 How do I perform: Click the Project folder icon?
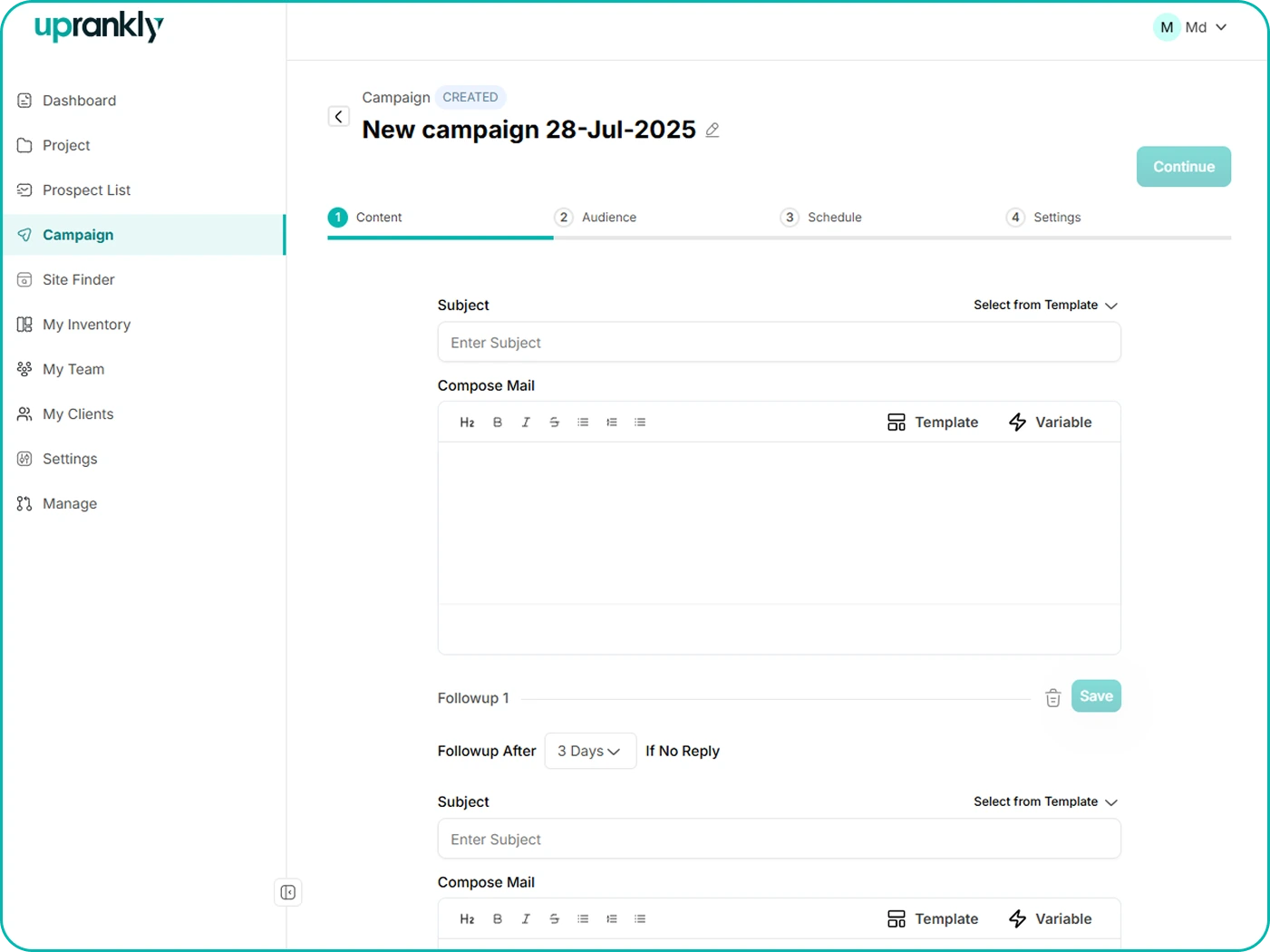[24, 145]
